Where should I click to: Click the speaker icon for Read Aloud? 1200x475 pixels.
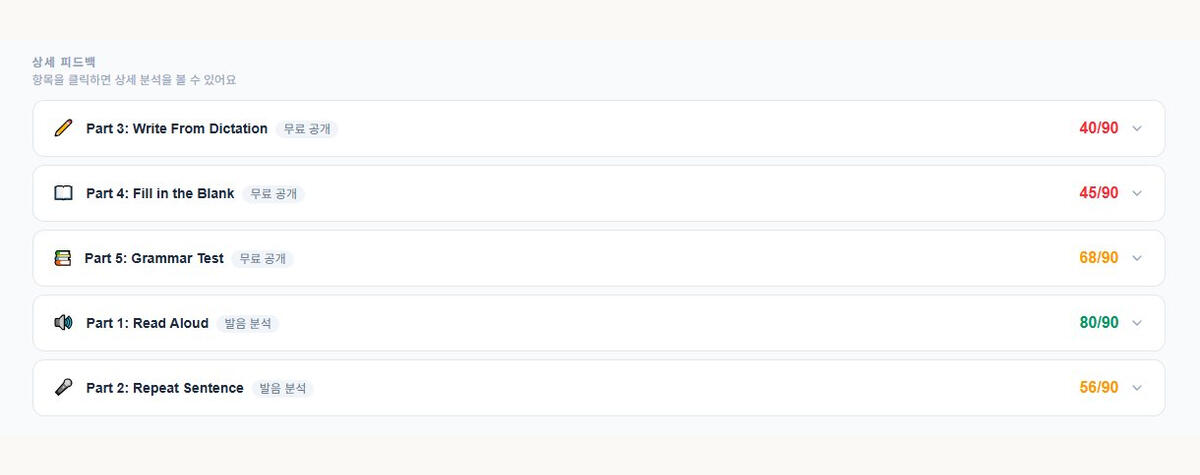click(63, 323)
